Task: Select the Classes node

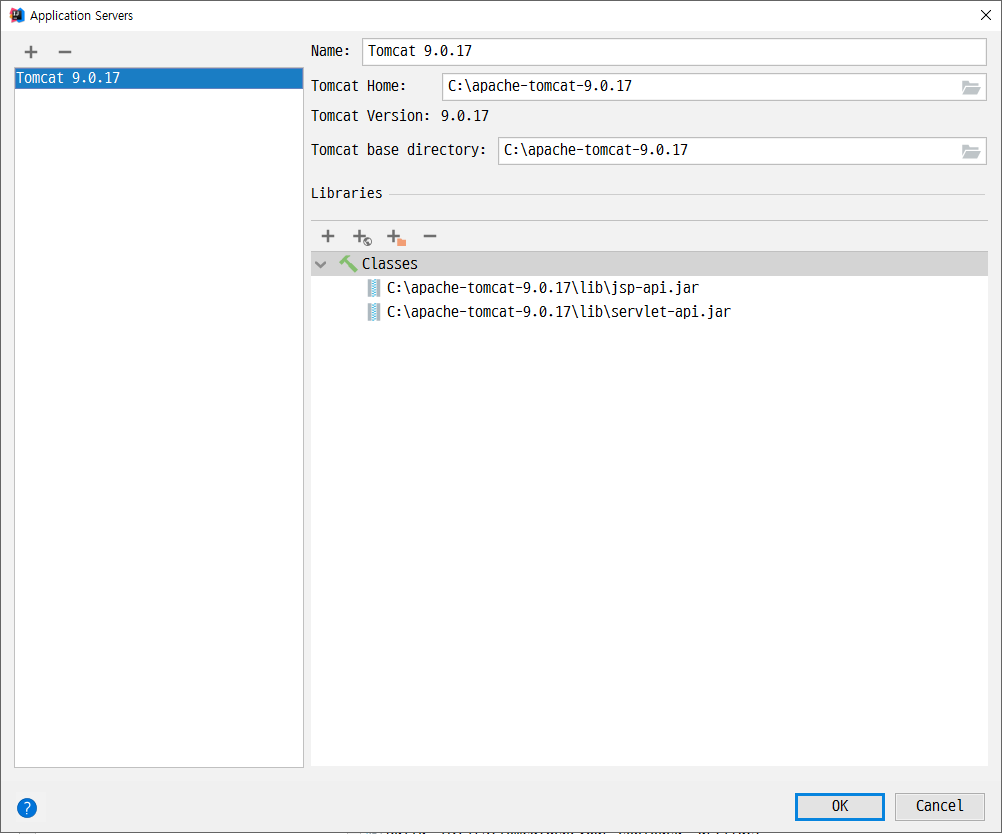Action: (649, 264)
